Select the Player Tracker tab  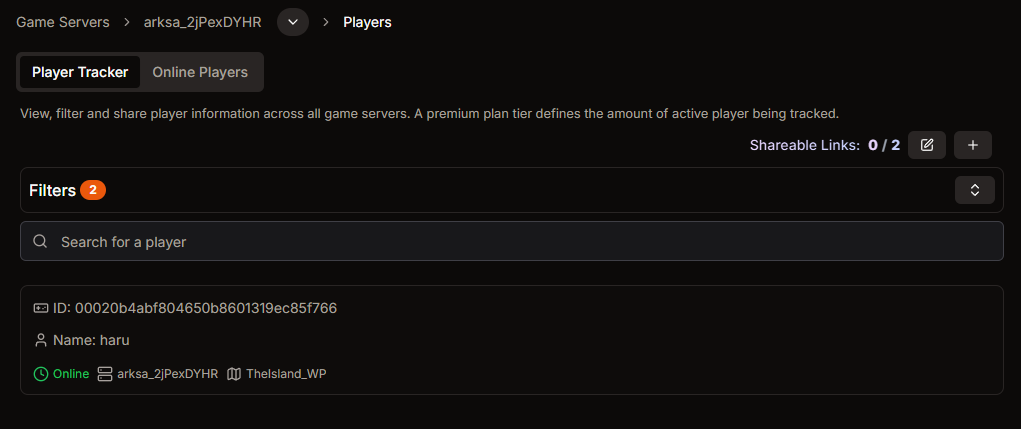(x=80, y=72)
